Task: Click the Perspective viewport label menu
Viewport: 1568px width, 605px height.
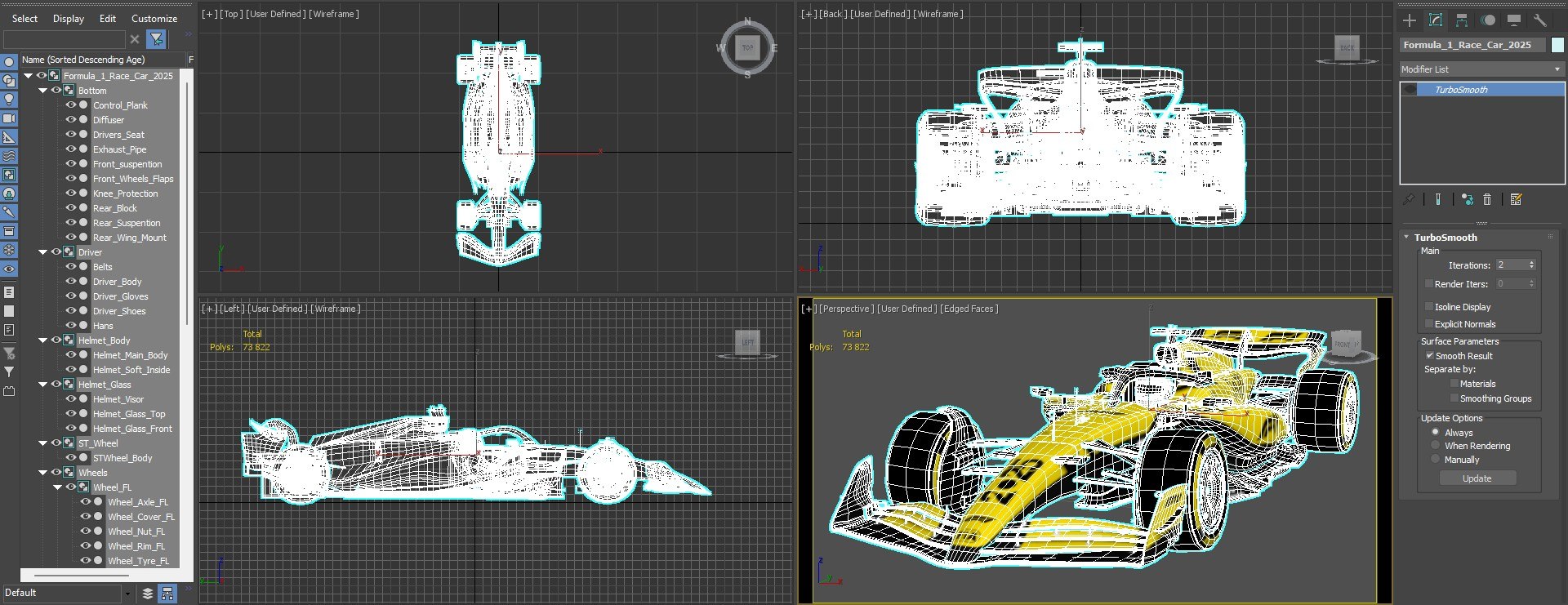Action: [x=846, y=309]
